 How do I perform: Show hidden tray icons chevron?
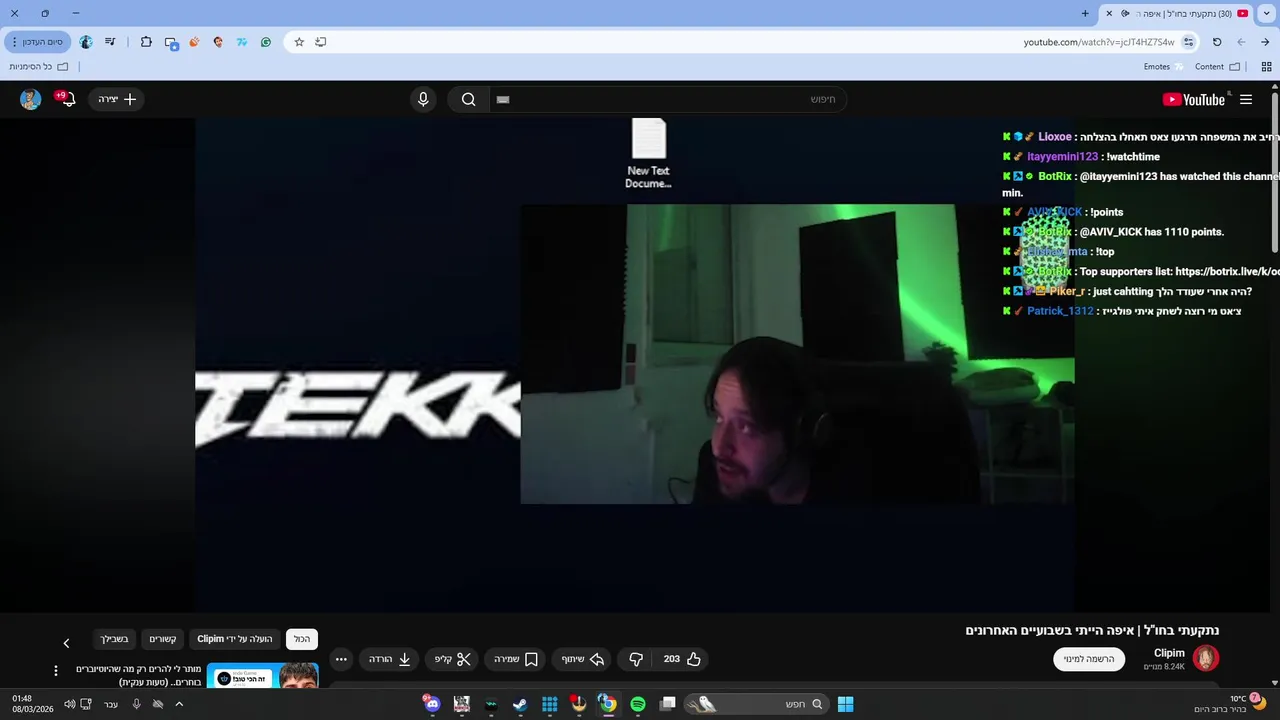tap(179, 704)
